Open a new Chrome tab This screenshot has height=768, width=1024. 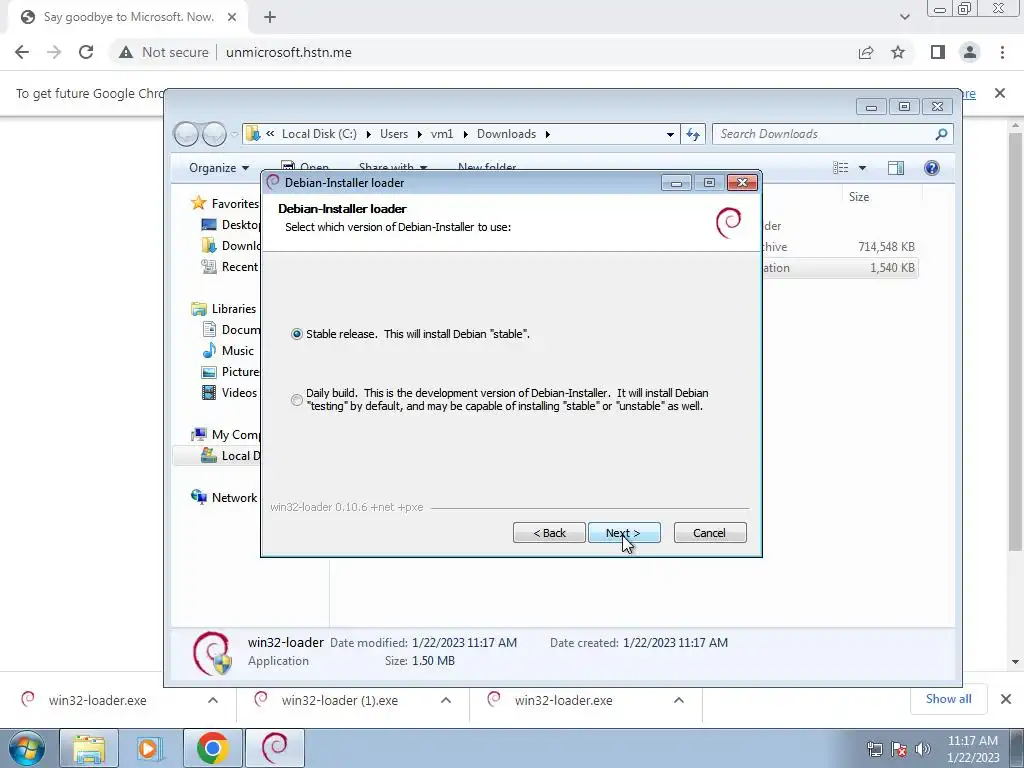[x=270, y=18]
